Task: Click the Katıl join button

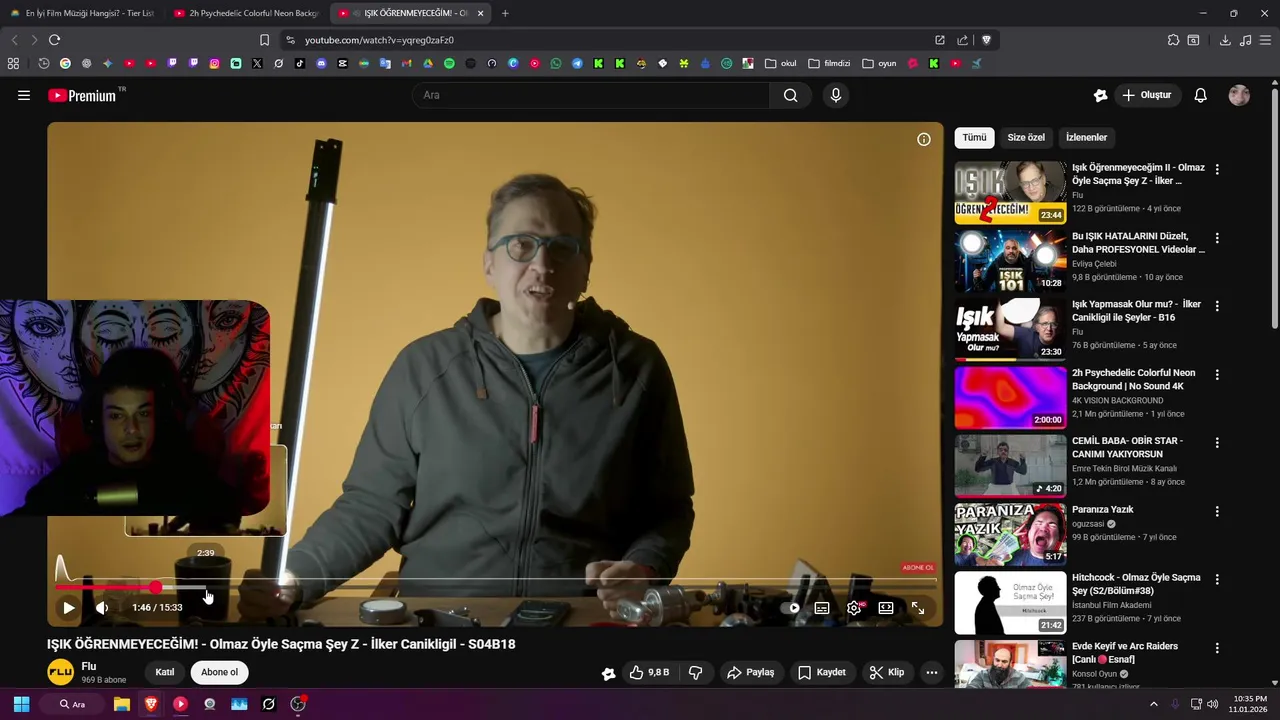Action: tap(165, 672)
